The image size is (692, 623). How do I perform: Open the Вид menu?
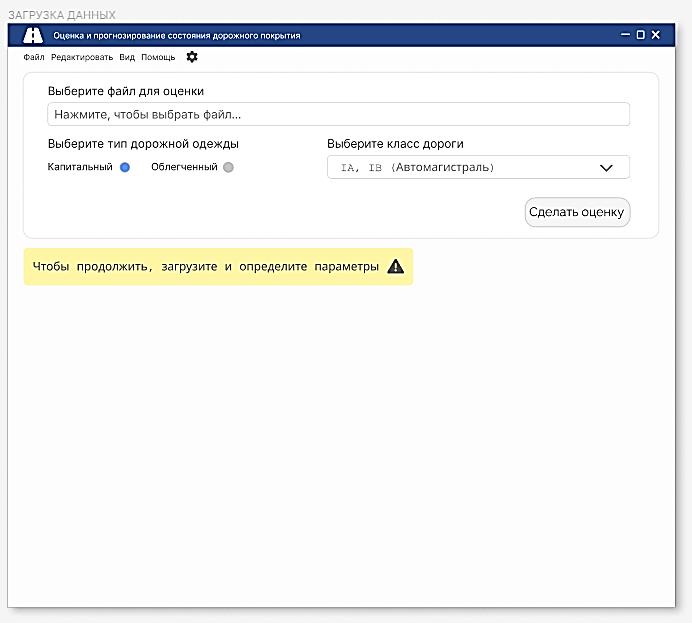click(127, 57)
